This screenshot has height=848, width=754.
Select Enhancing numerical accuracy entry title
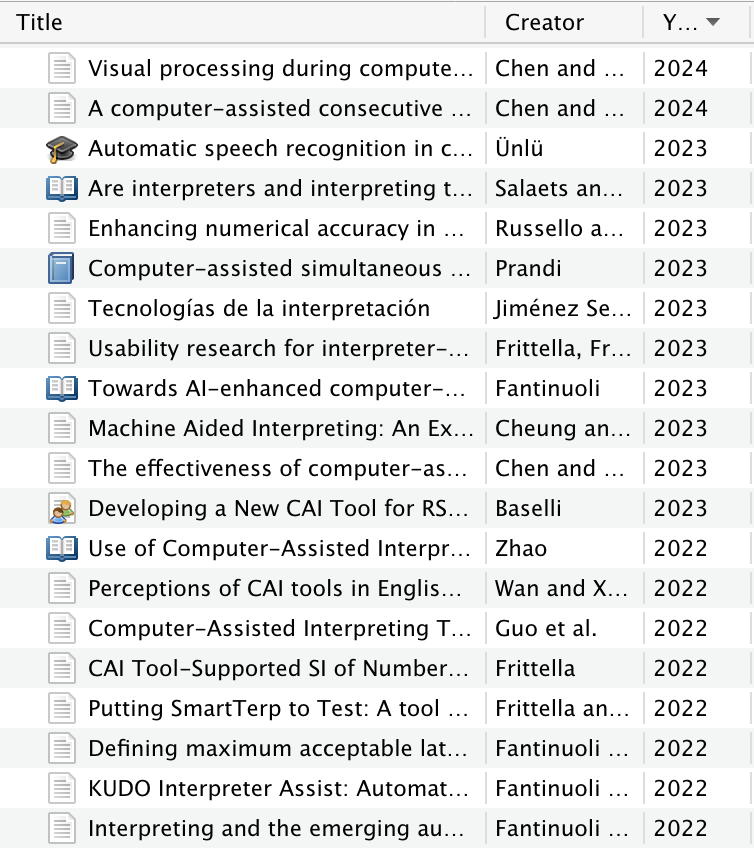point(276,229)
